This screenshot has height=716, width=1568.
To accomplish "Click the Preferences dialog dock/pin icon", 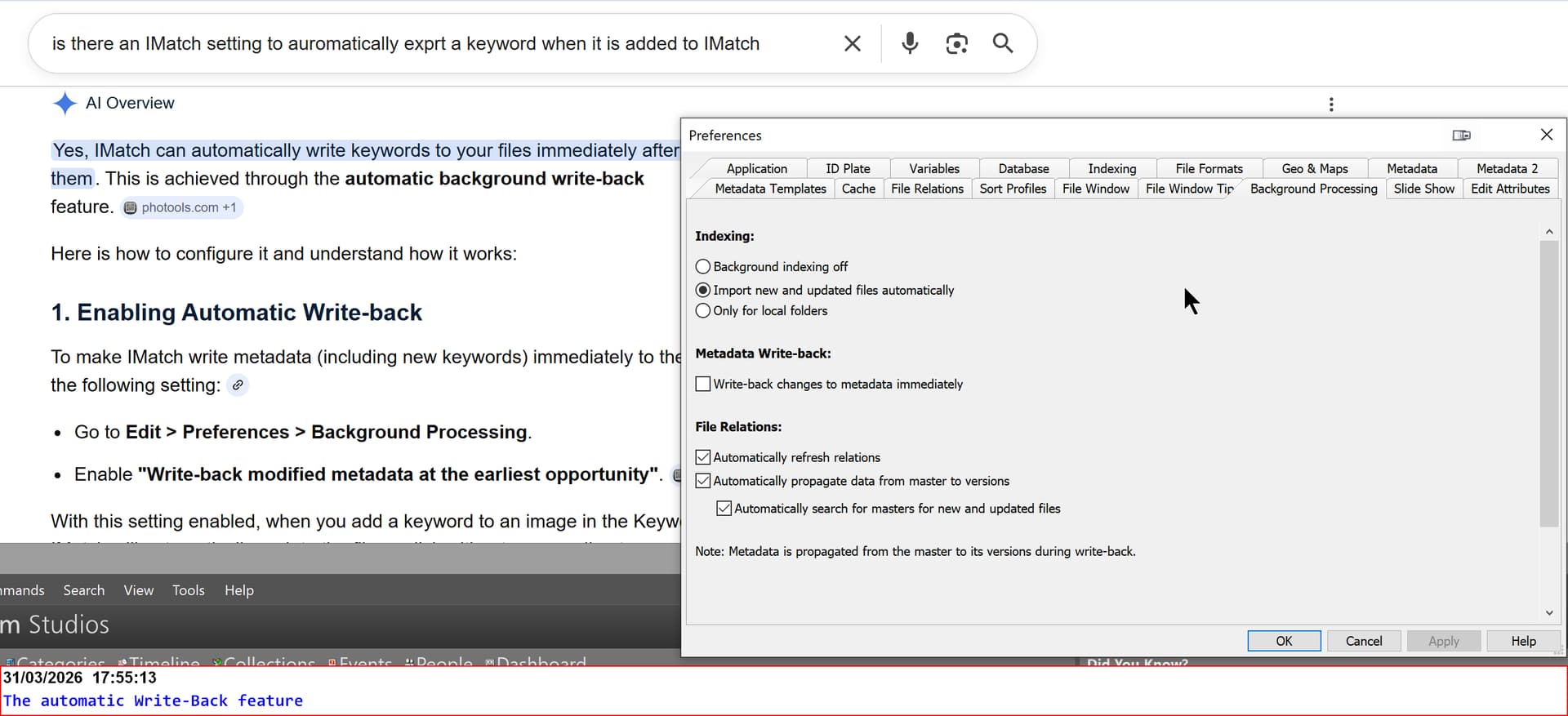I will (x=1461, y=136).
